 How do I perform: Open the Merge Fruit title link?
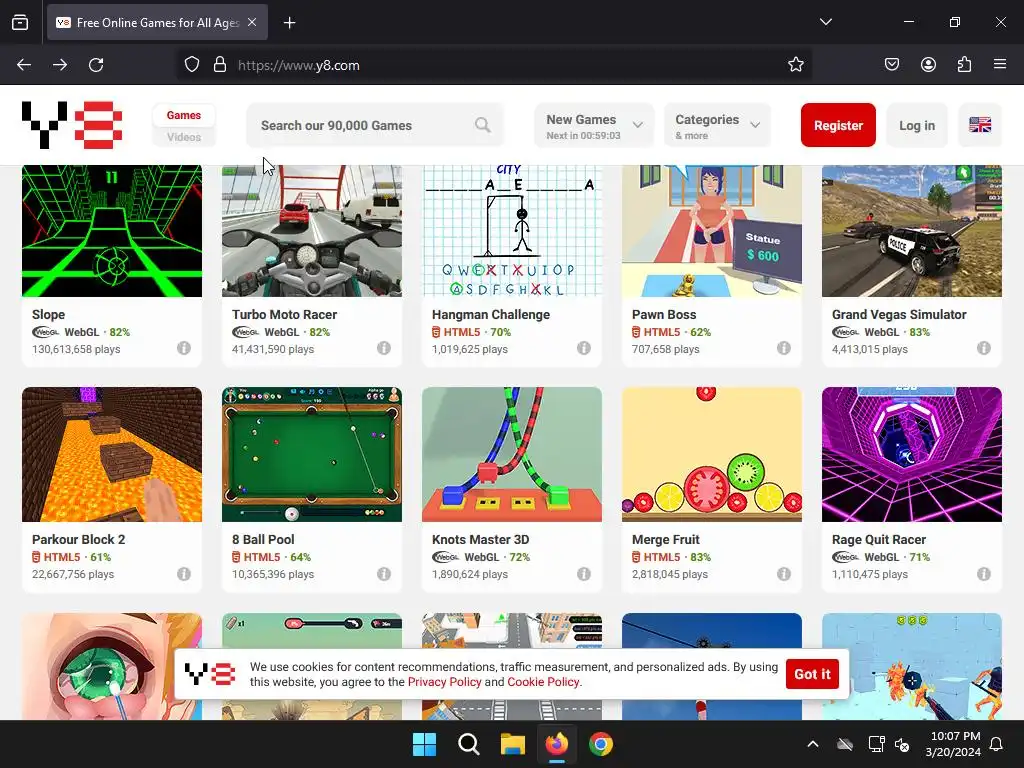tap(665, 539)
